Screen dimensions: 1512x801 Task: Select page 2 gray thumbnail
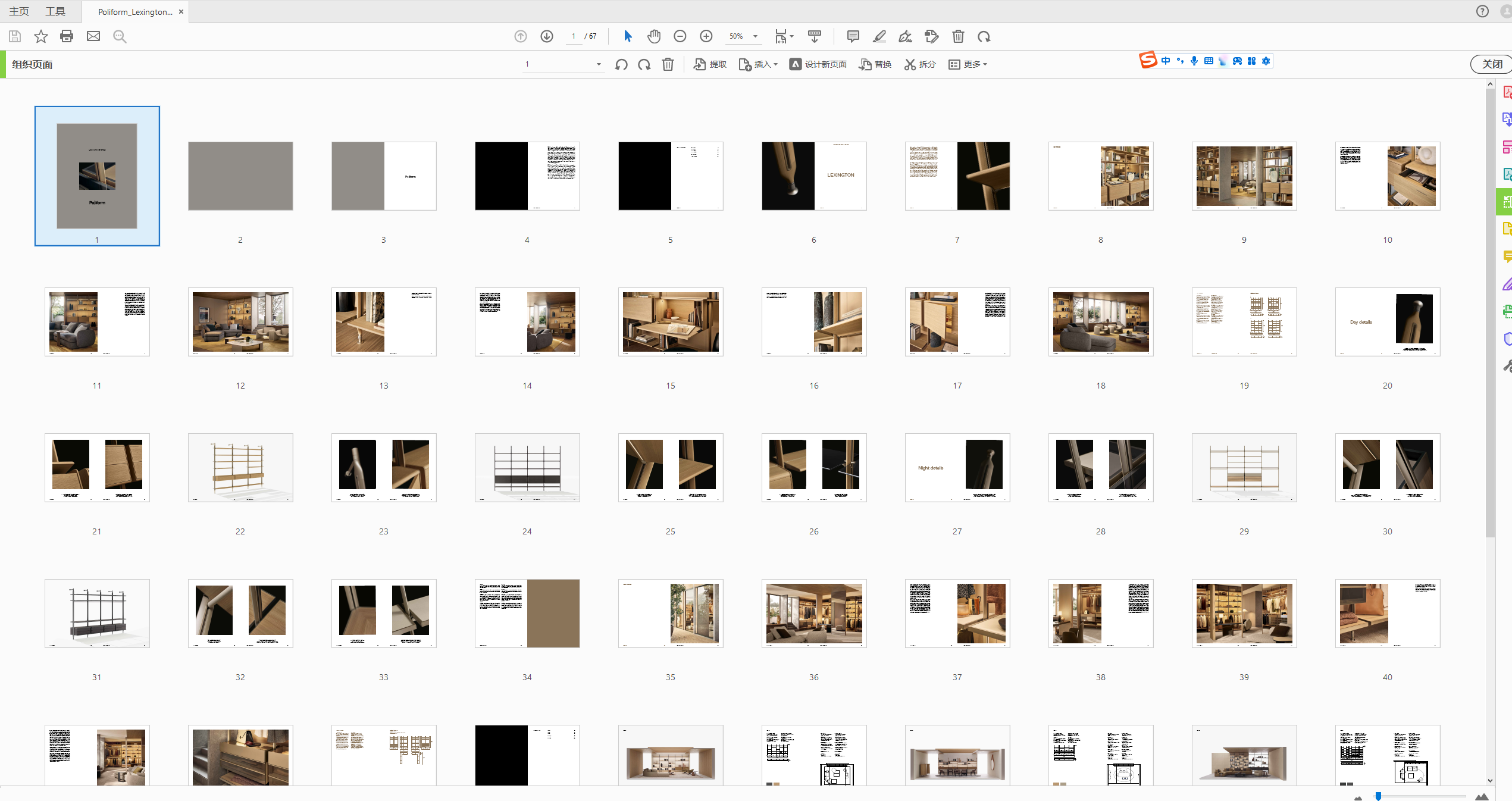[240, 176]
